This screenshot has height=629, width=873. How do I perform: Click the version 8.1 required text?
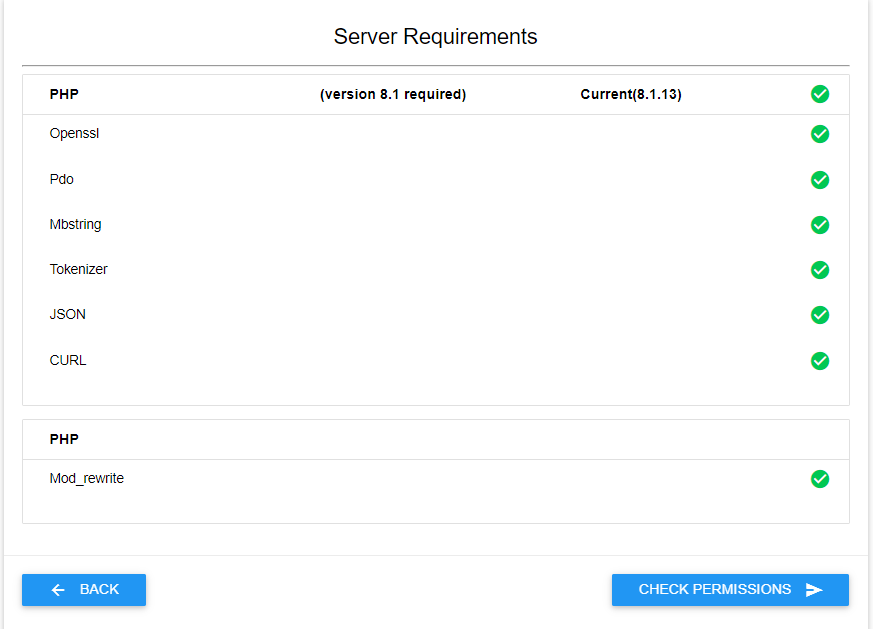point(393,95)
